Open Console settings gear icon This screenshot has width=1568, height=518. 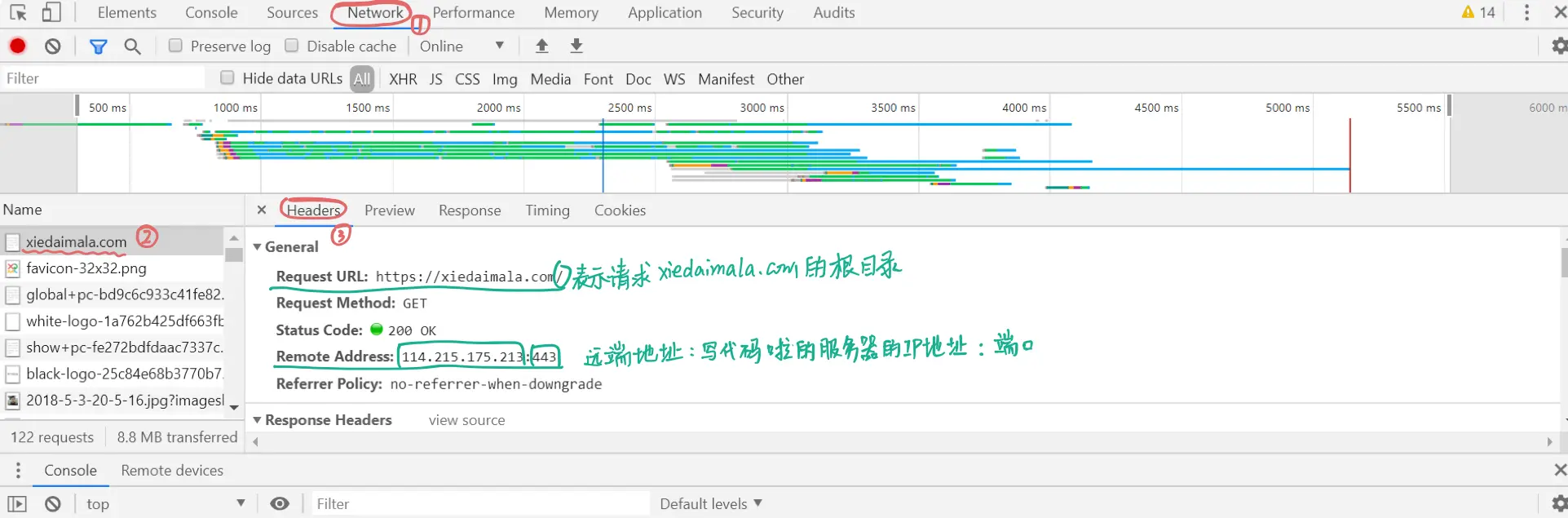click(x=1558, y=503)
